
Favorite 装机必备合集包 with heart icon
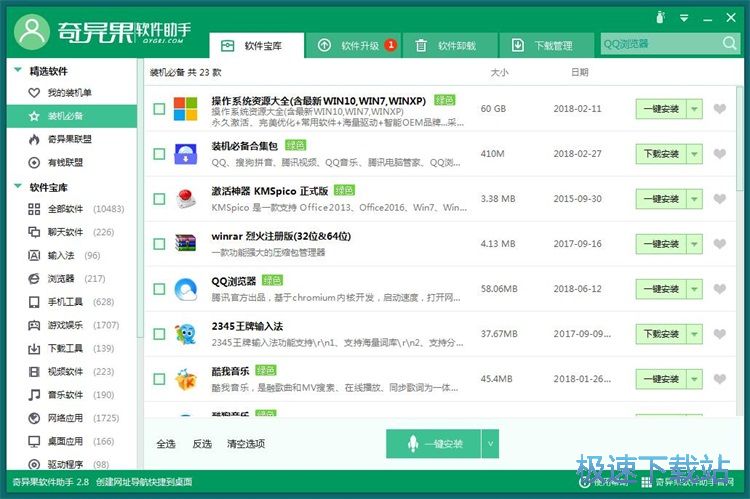point(719,154)
